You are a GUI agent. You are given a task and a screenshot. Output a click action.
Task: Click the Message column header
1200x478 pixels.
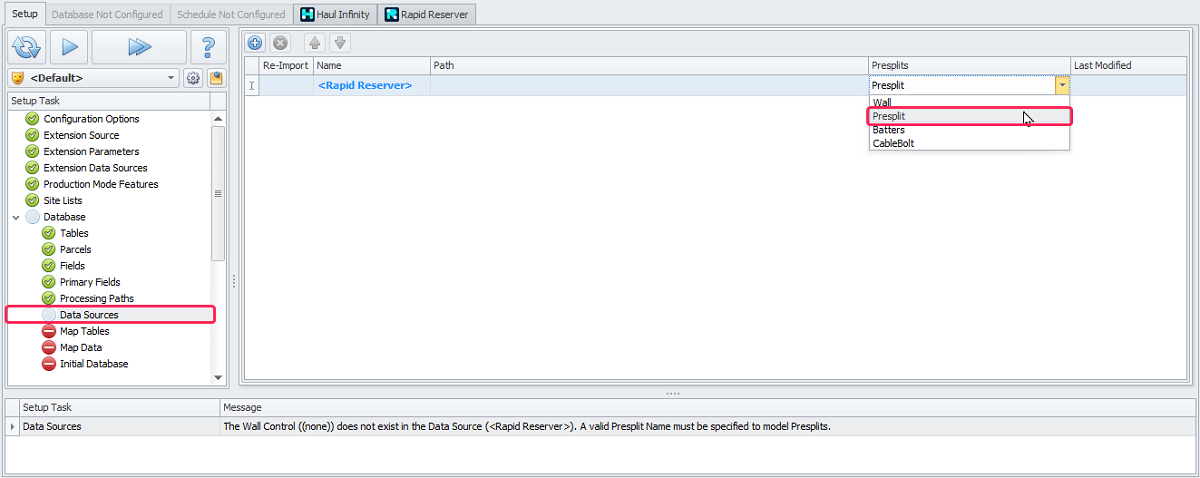pyautogui.click(x=707, y=408)
